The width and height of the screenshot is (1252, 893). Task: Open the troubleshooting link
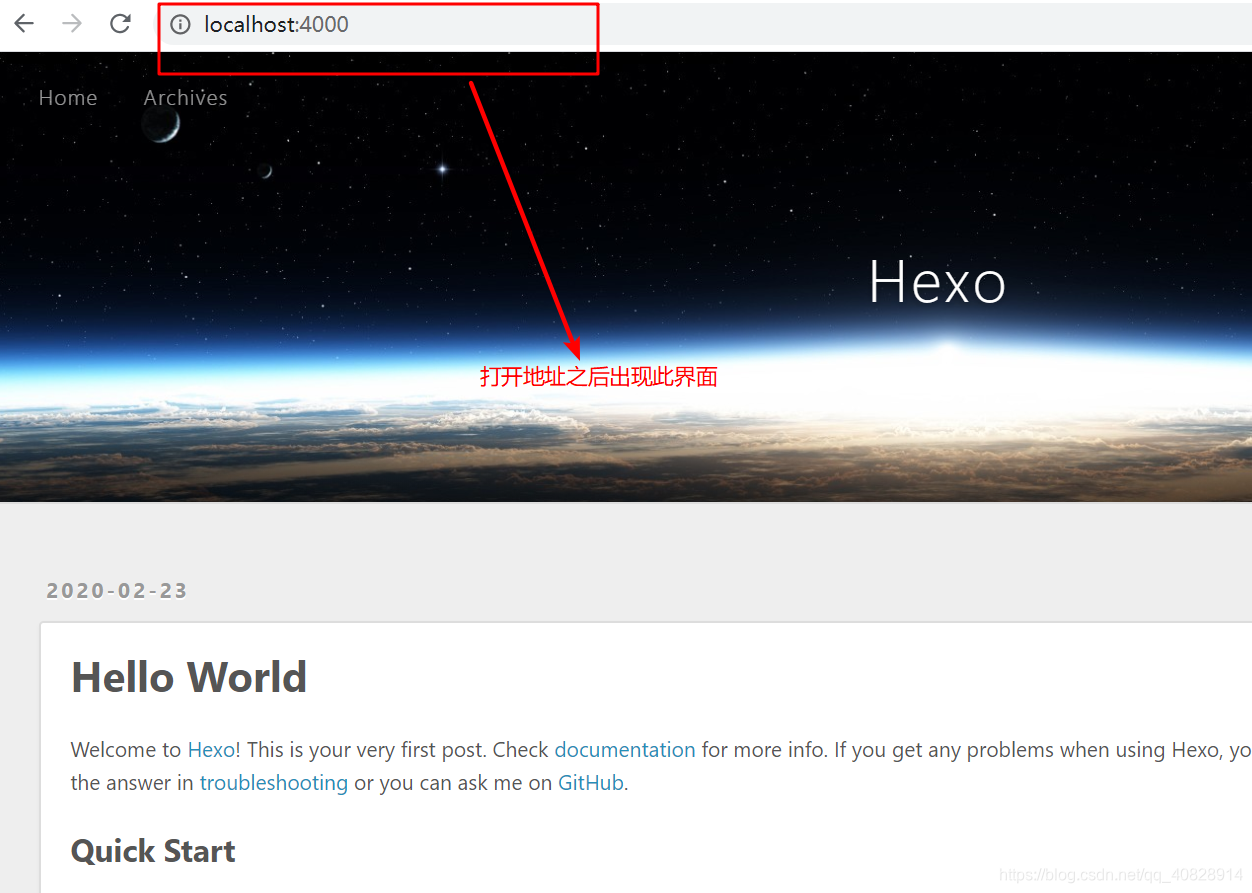(x=274, y=783)
